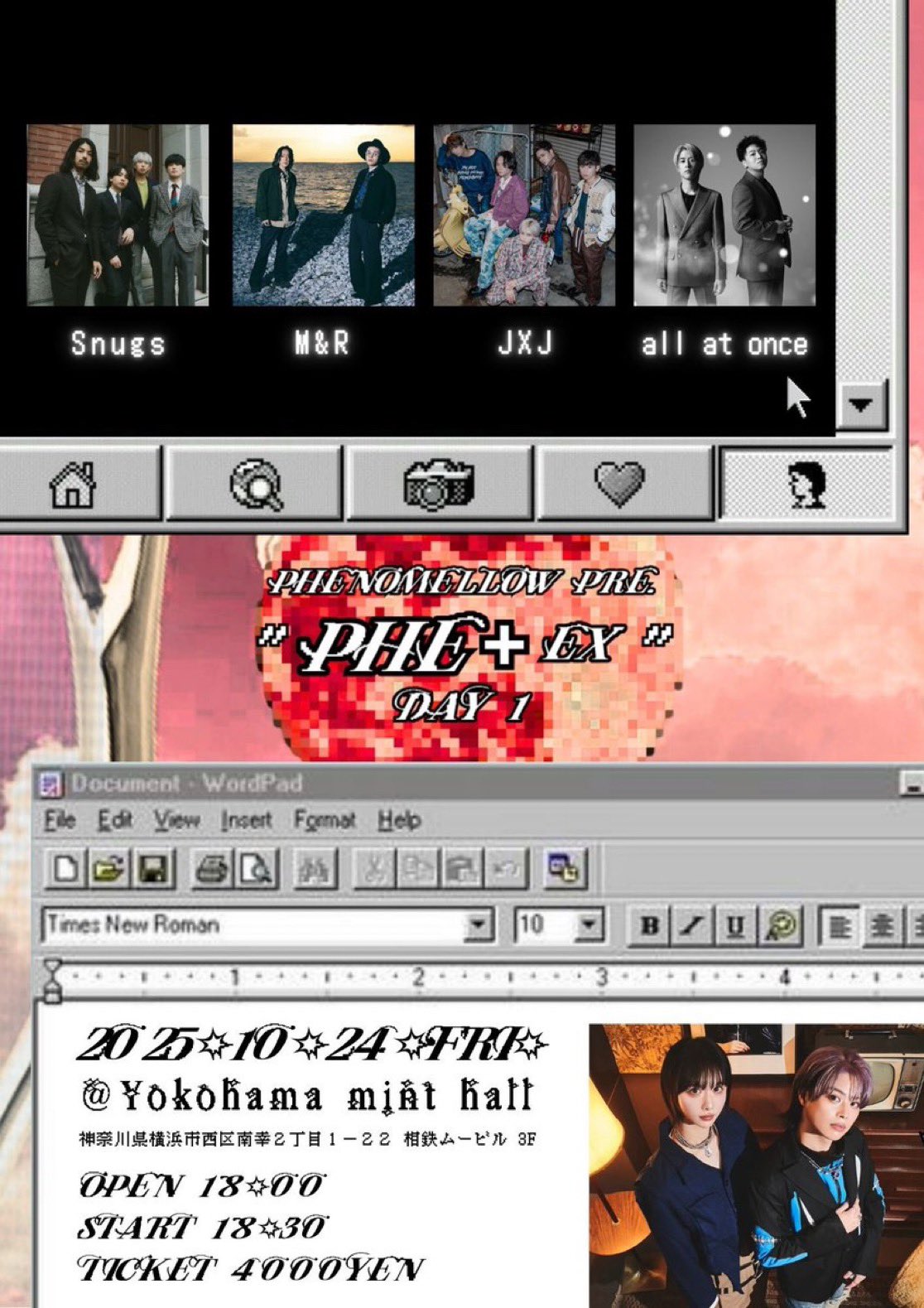Select the Snugs band thumbnail
Image resolution: width=924 pixels, height=1308 pixels.
118,215
